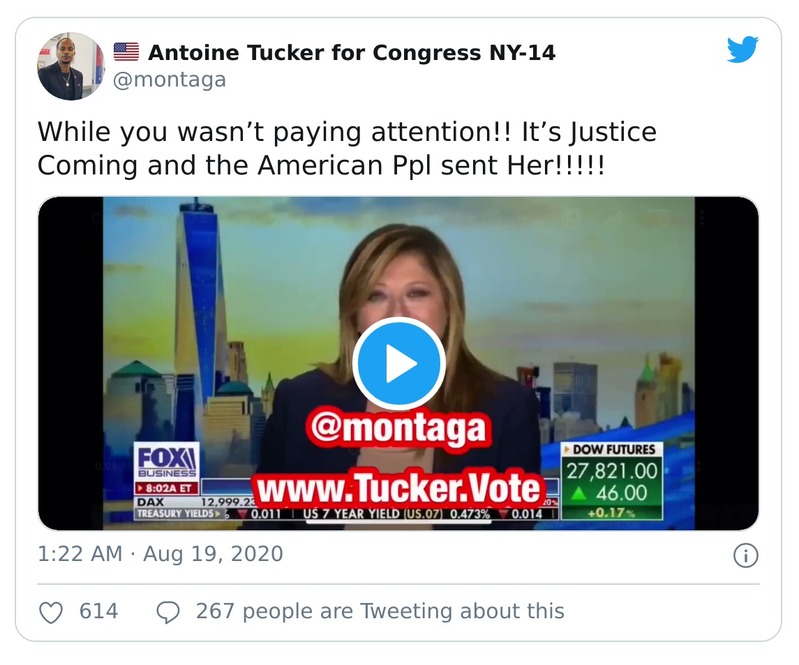The image size is (799, 665).
Task: Click the Antoine Tucker for Congress NY-14 name
Action: coord(351,52)
